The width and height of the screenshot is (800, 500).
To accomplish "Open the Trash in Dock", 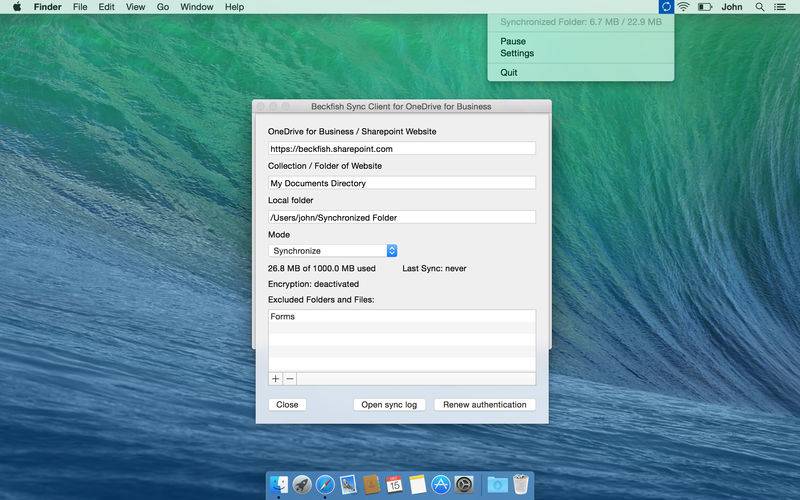I will pos(520,484).
